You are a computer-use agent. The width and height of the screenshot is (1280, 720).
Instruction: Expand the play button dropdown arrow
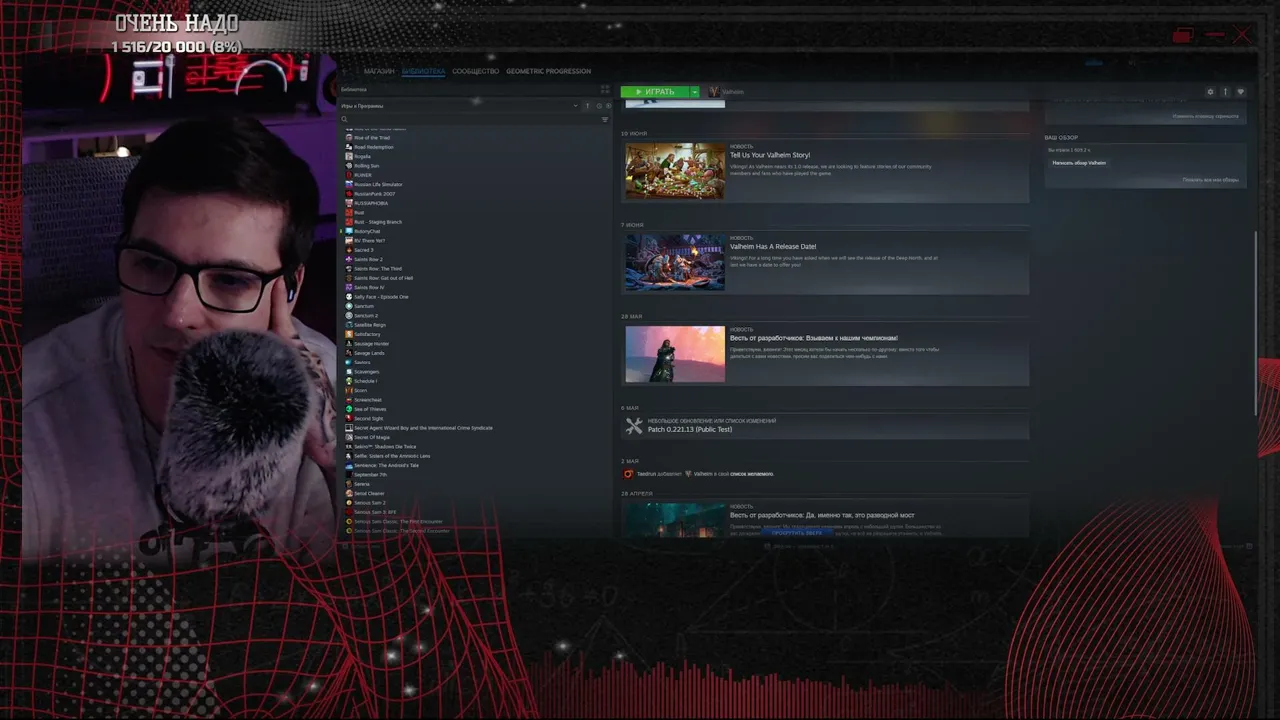(x=695, y=92)
